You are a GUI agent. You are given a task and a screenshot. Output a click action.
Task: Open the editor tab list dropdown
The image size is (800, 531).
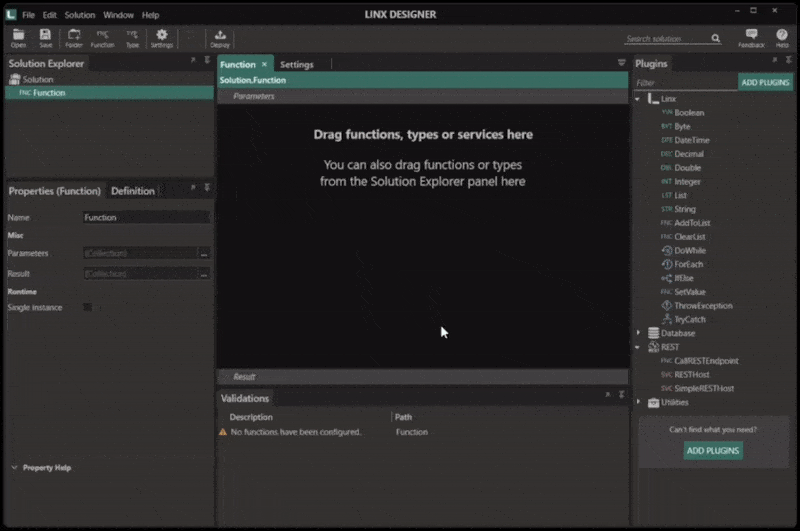(x=621, y=63)
